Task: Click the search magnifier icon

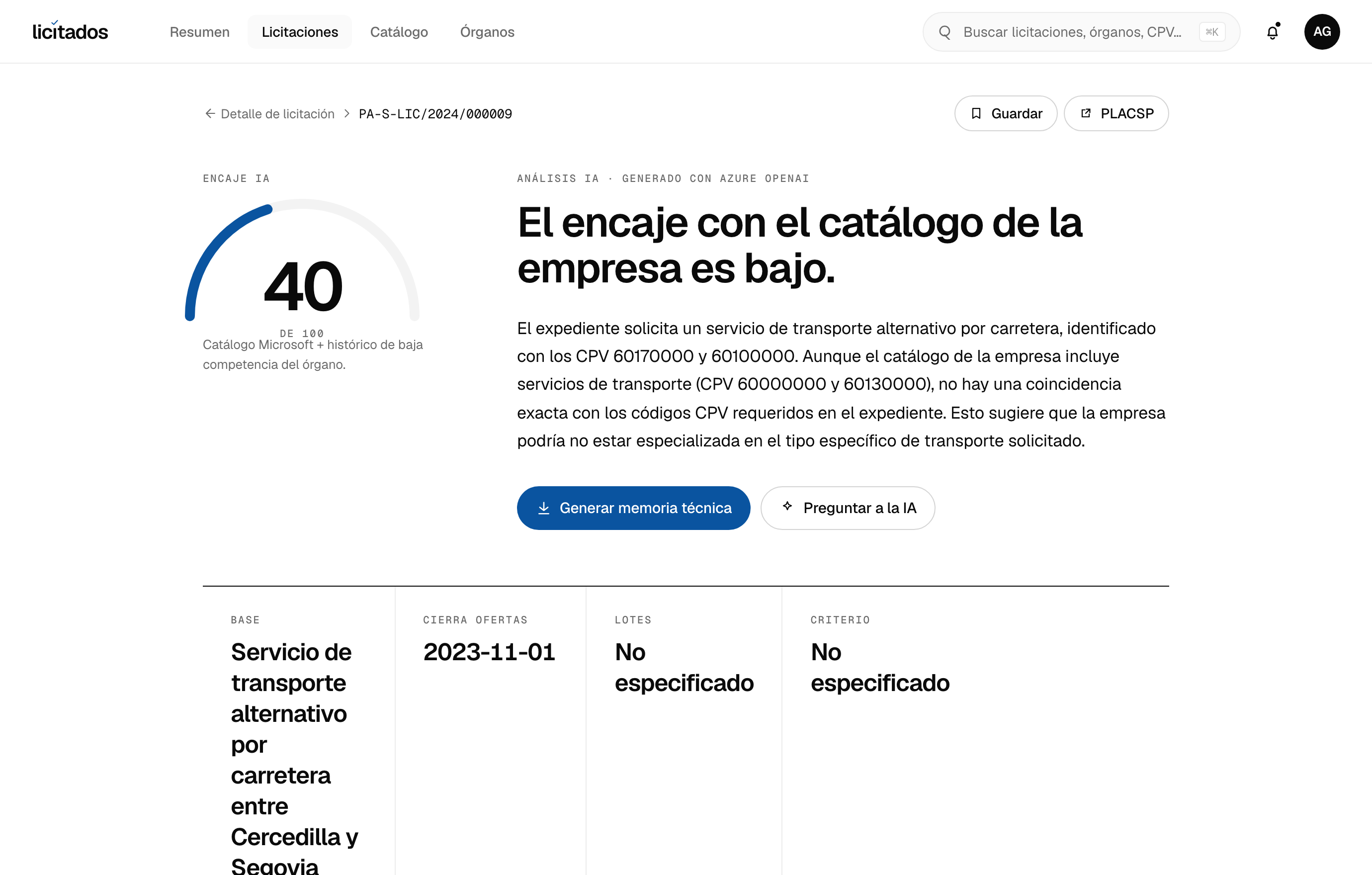Action: (944, 32)
